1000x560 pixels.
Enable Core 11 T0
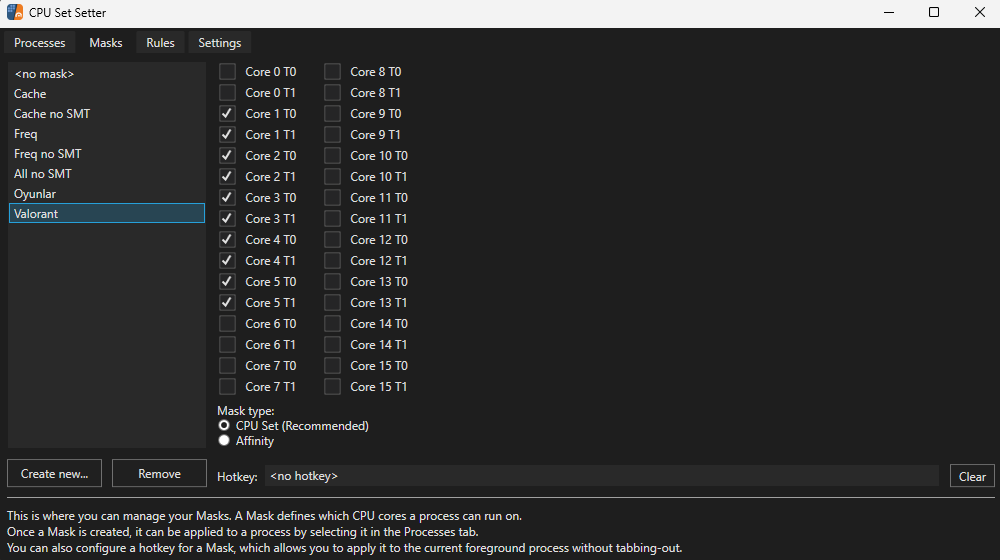point(332,198)
